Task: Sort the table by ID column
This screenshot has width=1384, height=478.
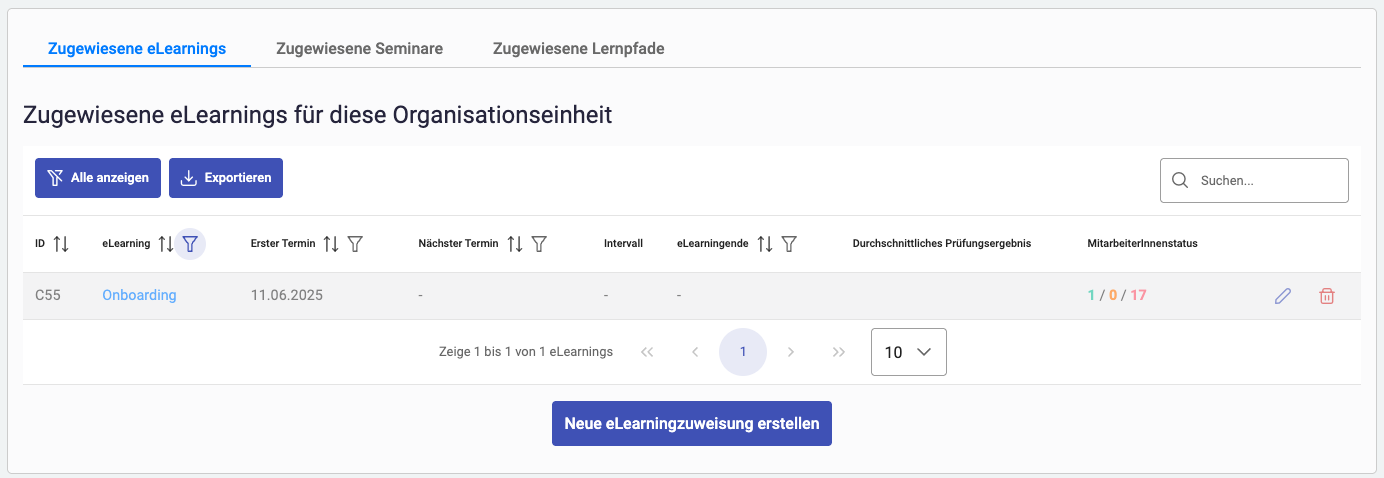Action: pos(61,244)
